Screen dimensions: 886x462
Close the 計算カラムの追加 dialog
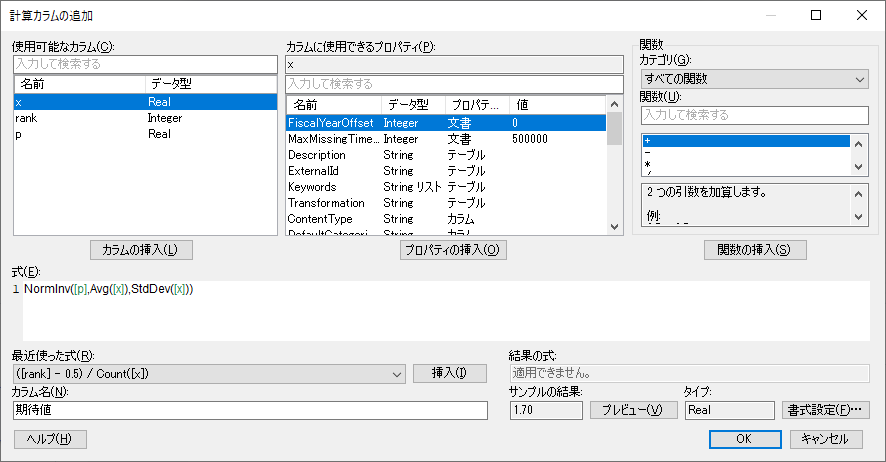[862, 15]
